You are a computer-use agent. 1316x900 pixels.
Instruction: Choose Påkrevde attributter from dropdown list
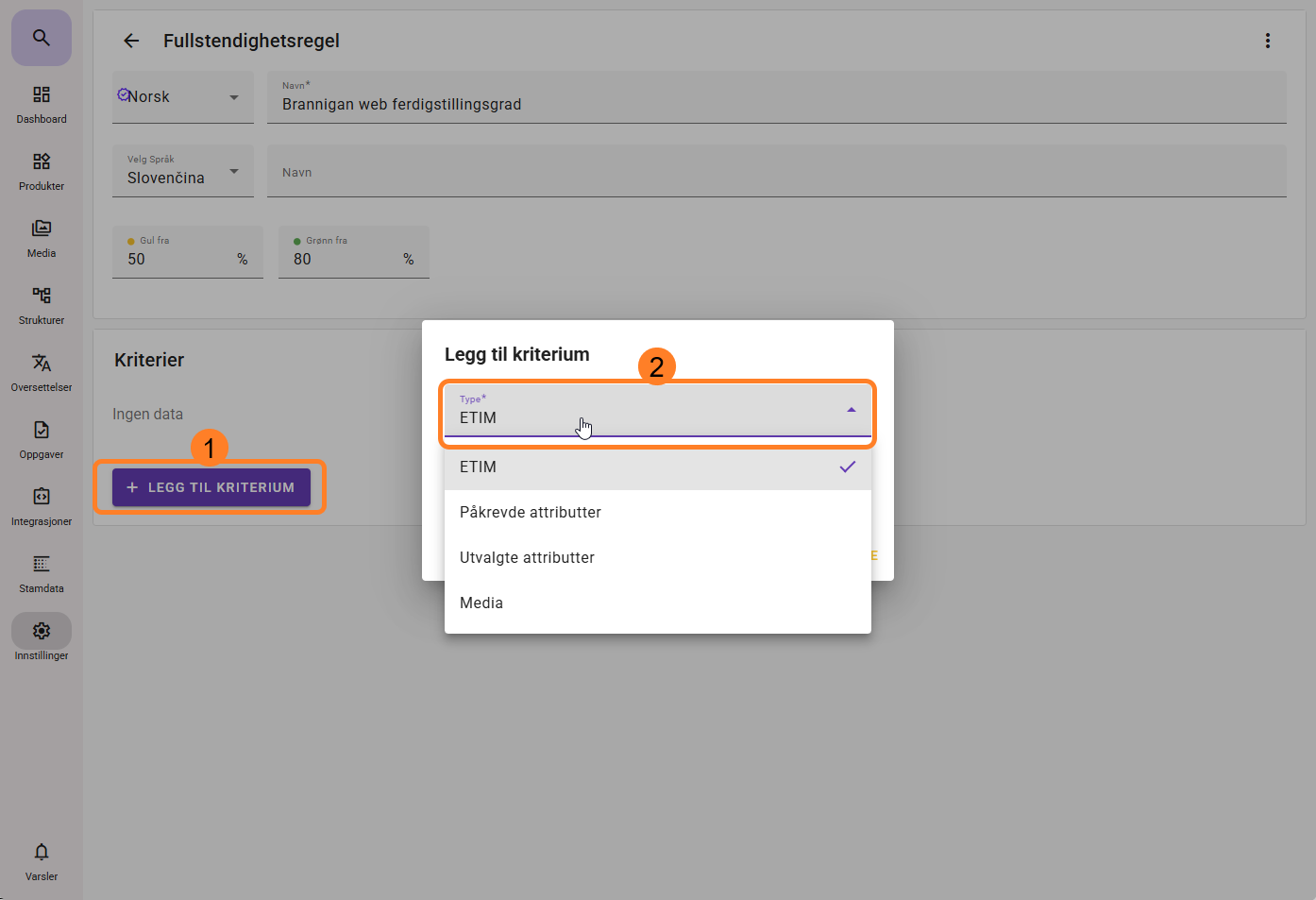[657, 513]
